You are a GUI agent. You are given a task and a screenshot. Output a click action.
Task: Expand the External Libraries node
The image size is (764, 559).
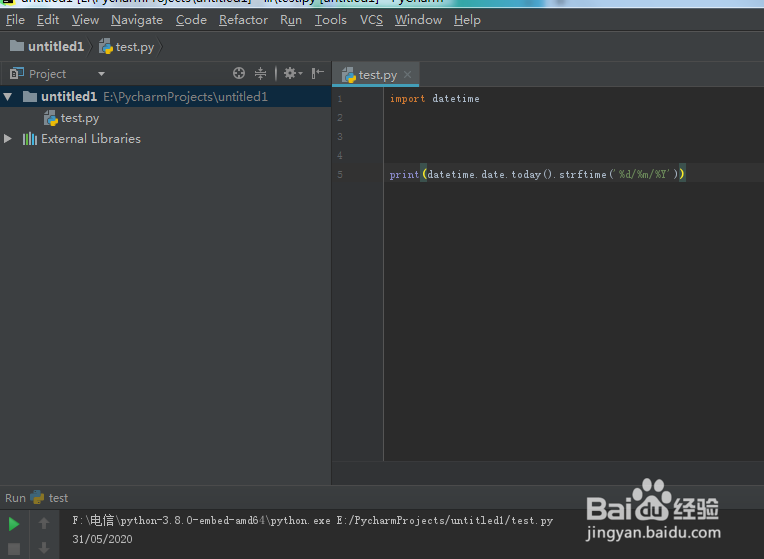point(8,138)
